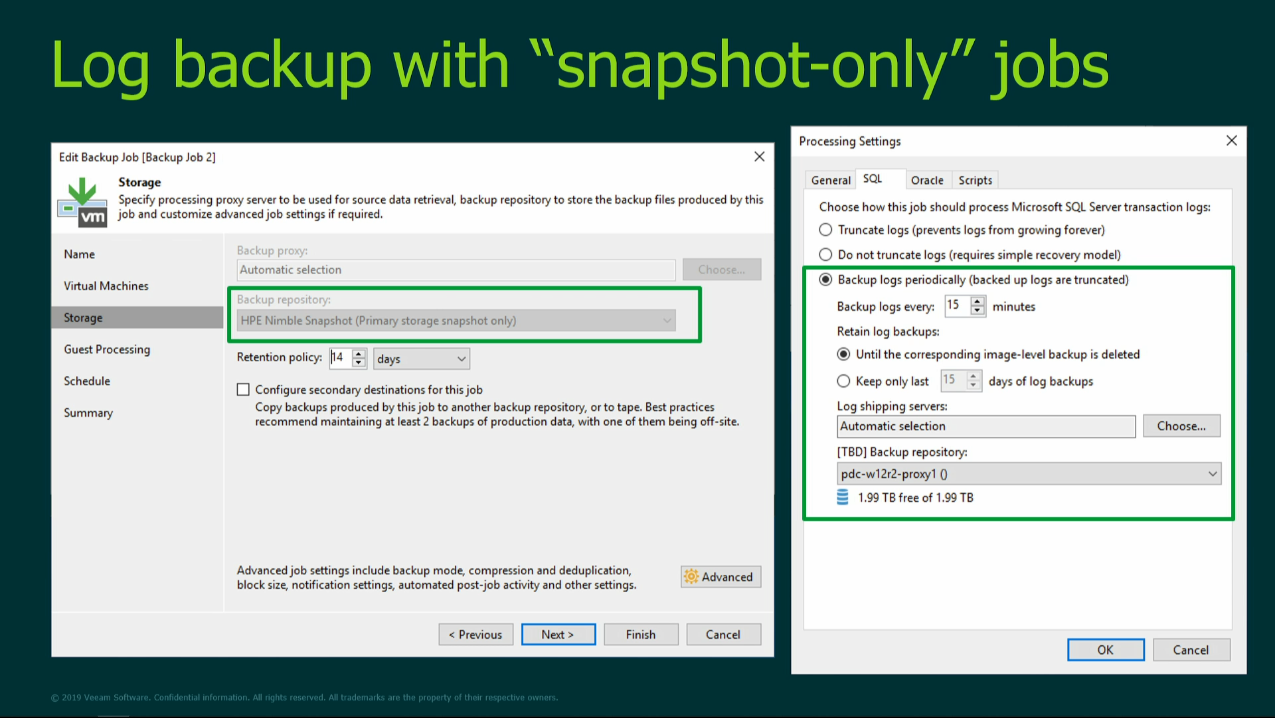Select Keep only last days option
This screenshot has width=1275, height=718.
(x=844, y=381)
